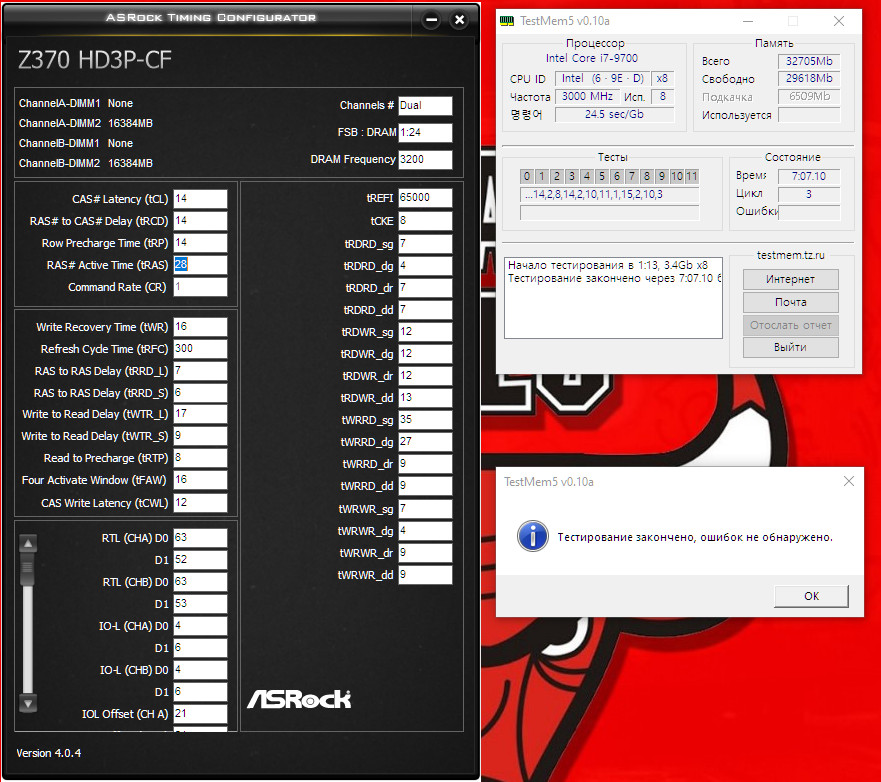
Task: Click the CAS Write Latency (tCWL) field
Action: (200, 503)
